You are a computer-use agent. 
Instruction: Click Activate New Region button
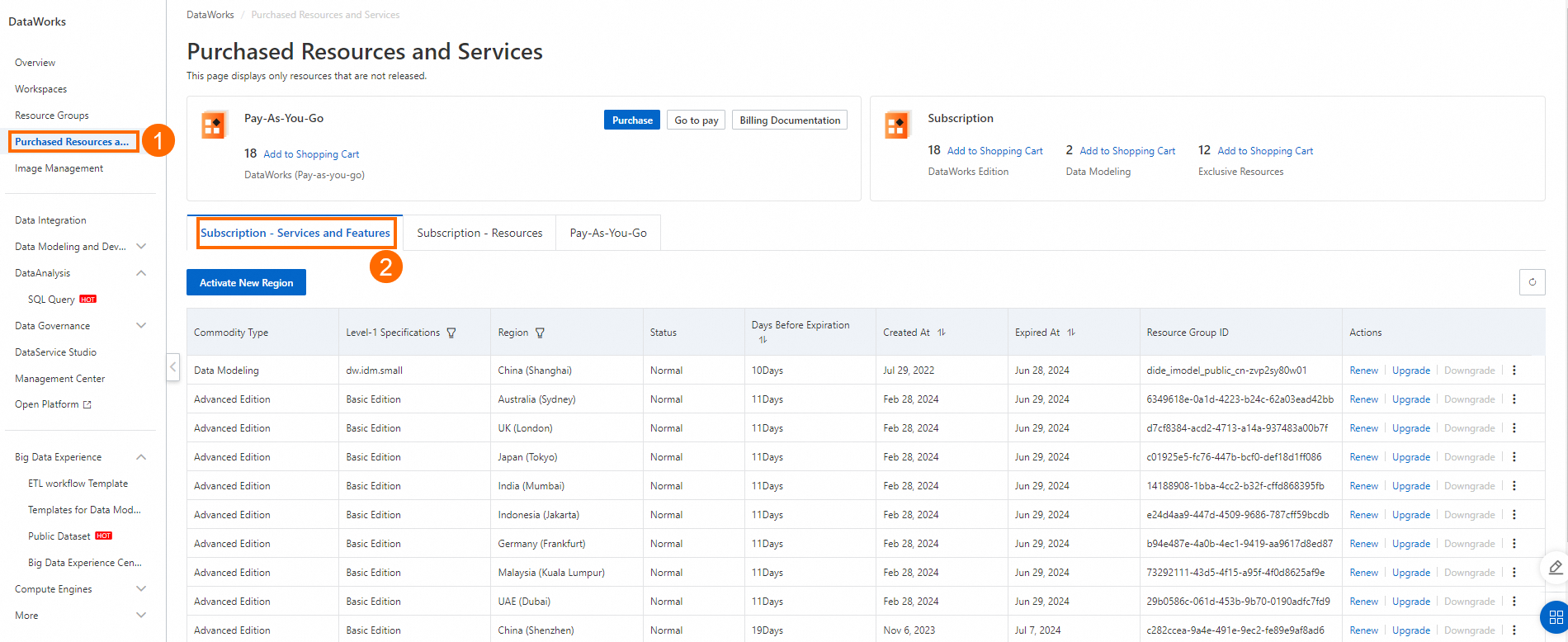(246, 282)
